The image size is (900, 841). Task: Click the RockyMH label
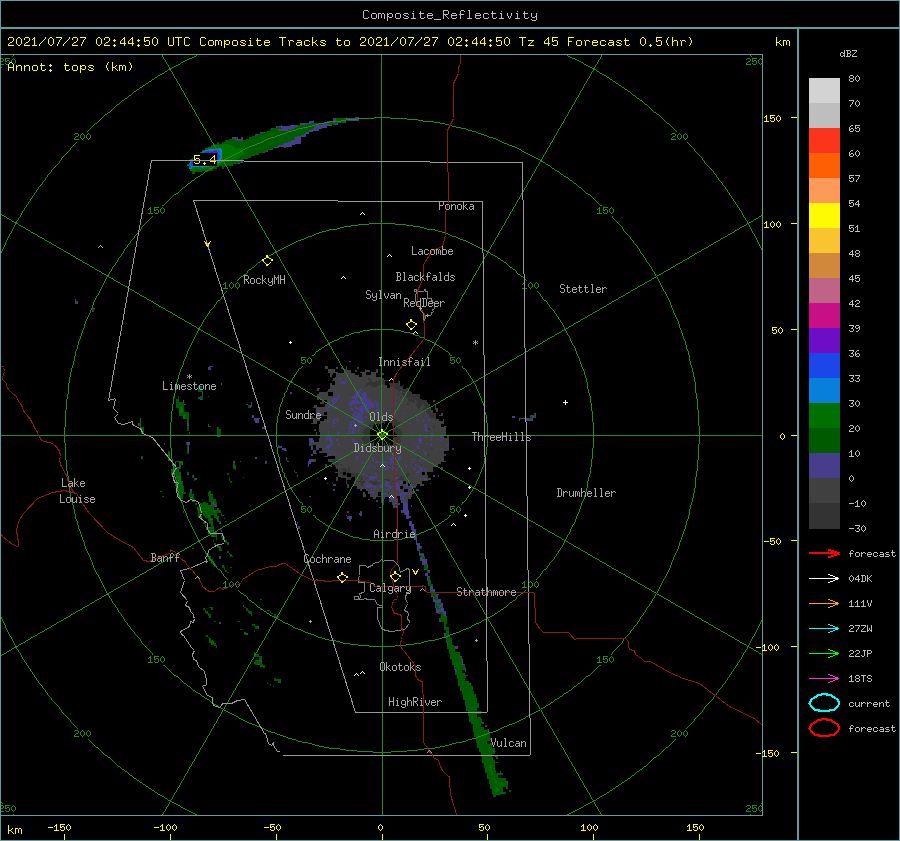click(264, 280)
